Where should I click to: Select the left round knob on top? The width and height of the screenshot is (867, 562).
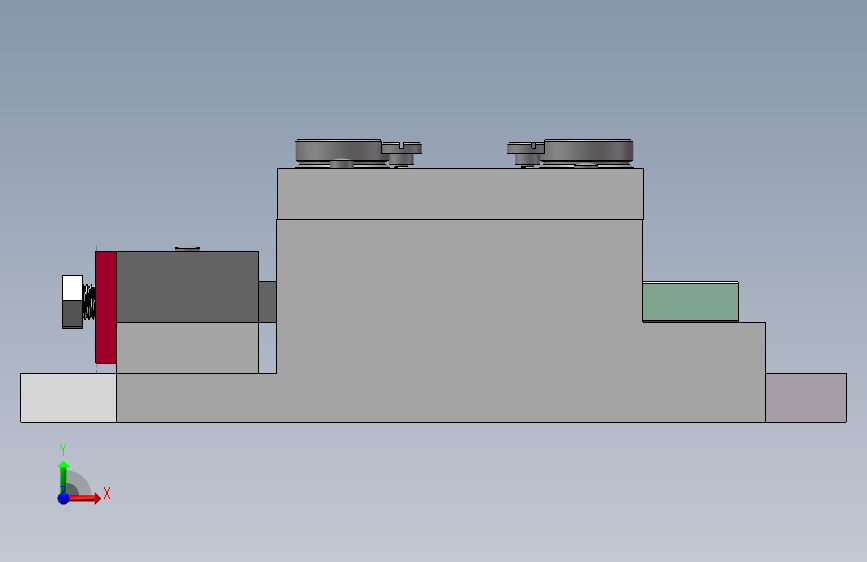[338, 152]
